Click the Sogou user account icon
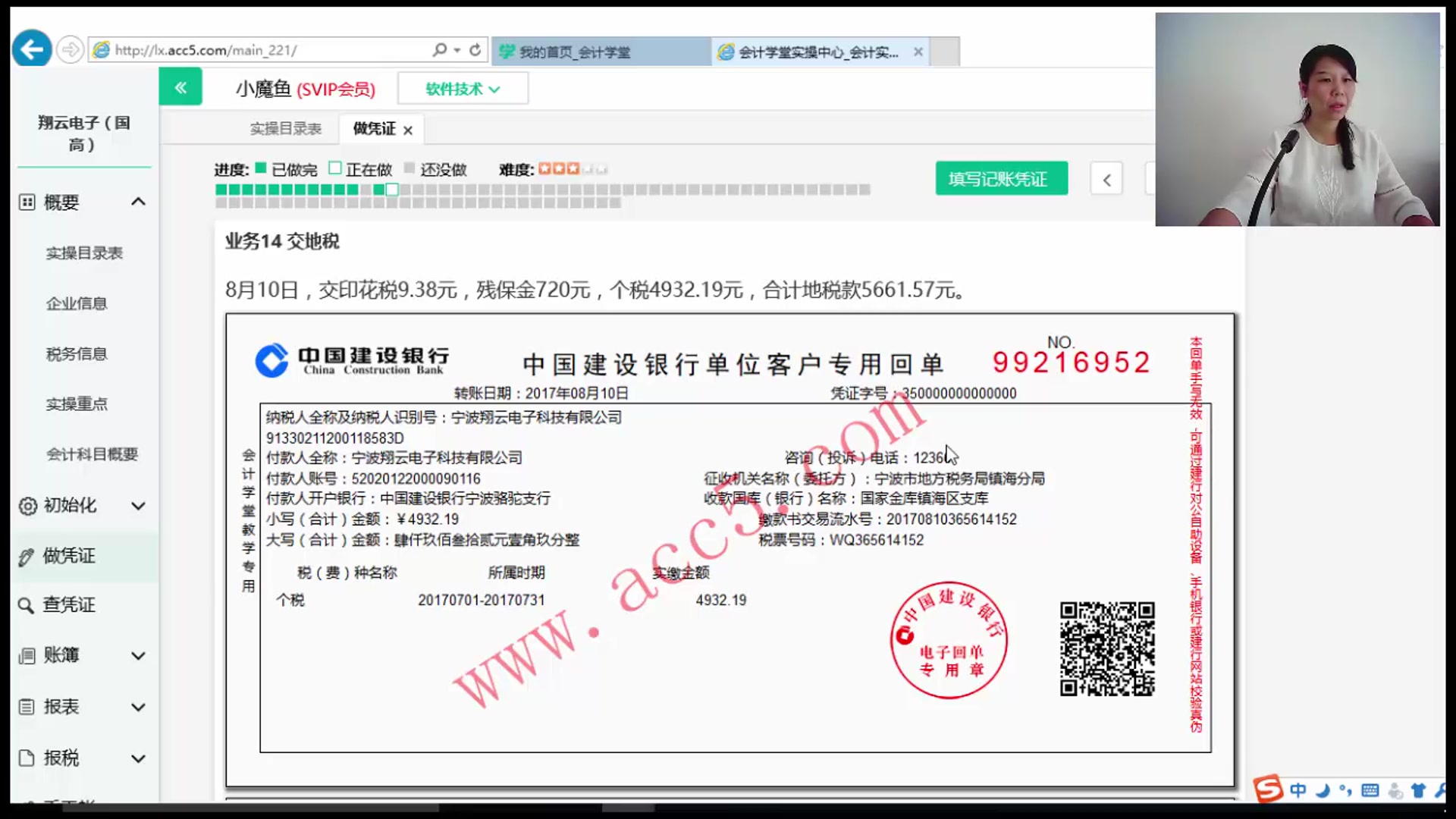The image size is (1456, 819). (1395, 790)
